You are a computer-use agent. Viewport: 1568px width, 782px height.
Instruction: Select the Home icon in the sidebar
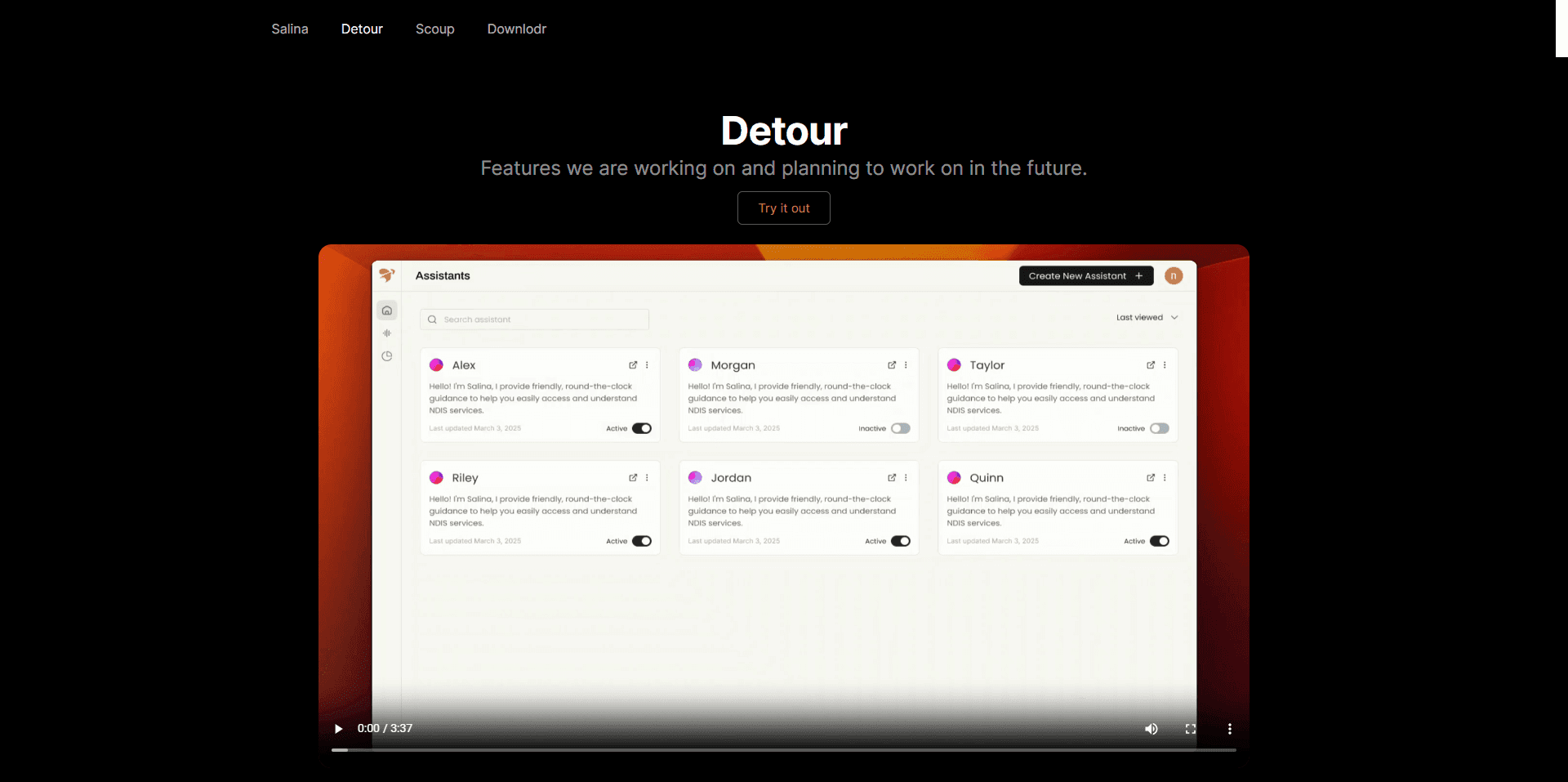click(386, 311)
